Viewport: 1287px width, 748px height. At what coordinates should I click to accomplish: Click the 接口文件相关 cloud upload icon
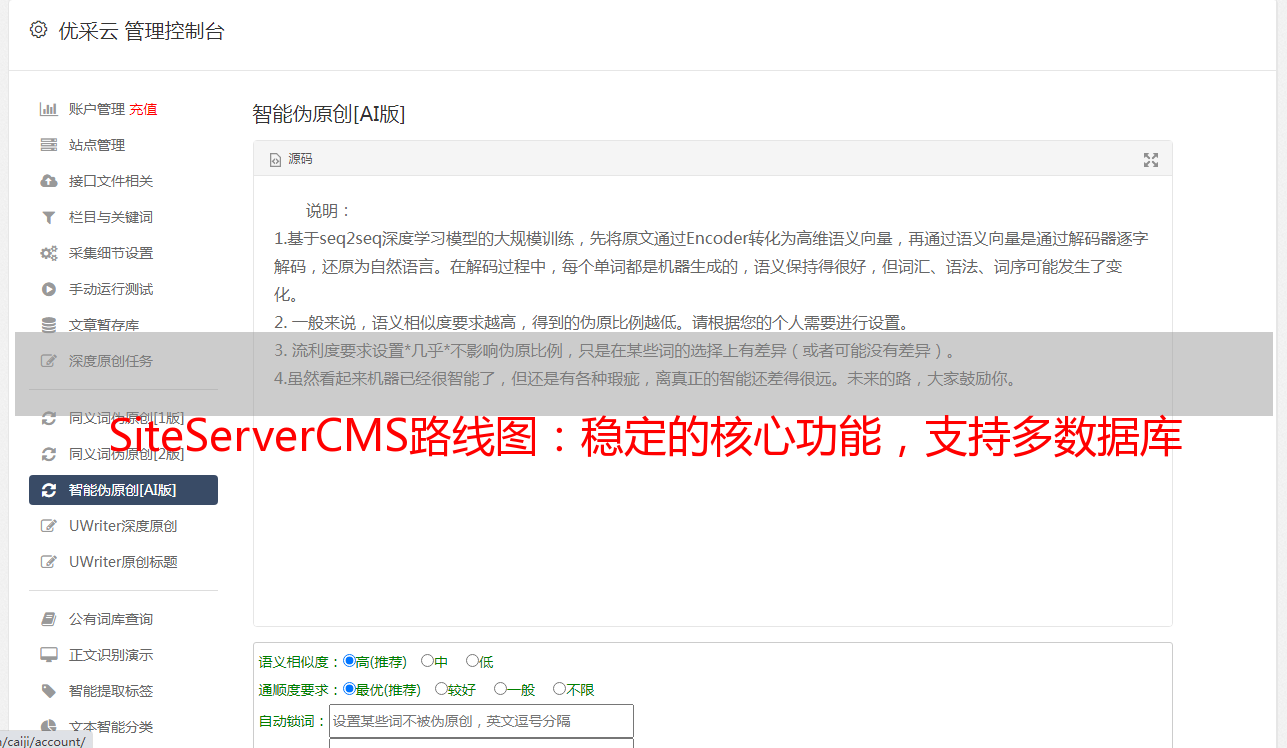pyautogui.click(x=48, y=181)
